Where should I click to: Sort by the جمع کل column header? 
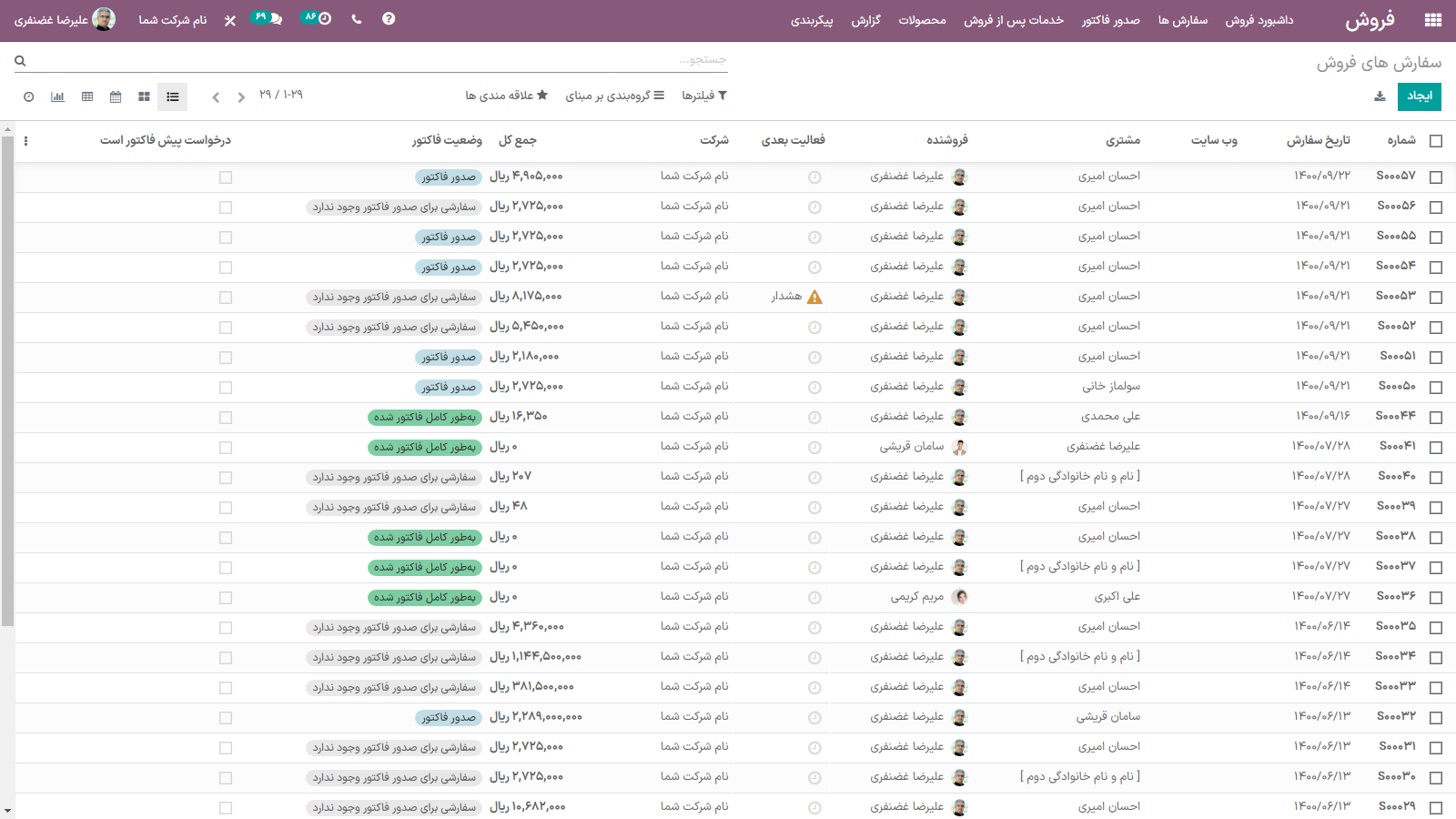[x=518, y=140]
